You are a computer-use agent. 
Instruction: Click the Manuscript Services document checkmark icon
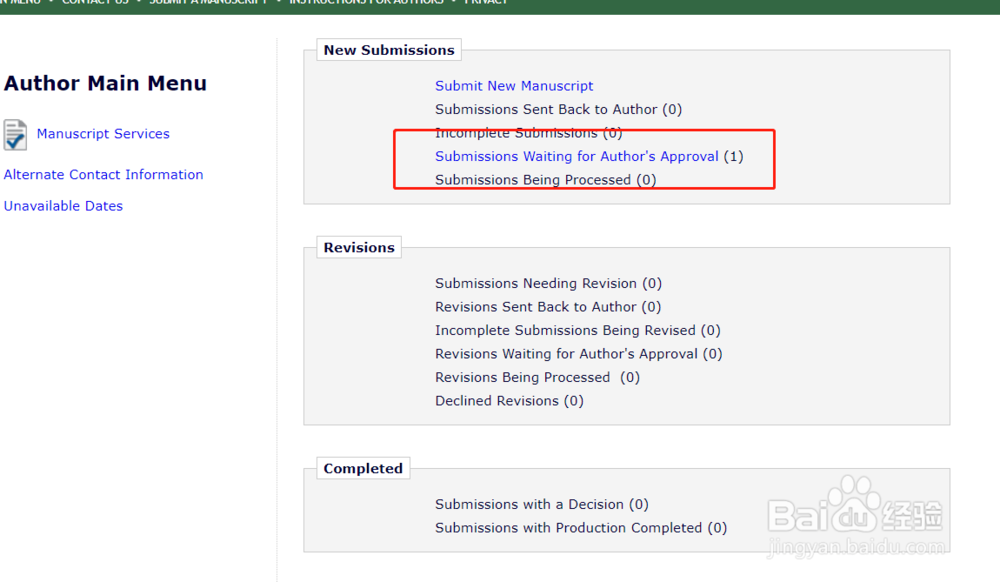15,135
